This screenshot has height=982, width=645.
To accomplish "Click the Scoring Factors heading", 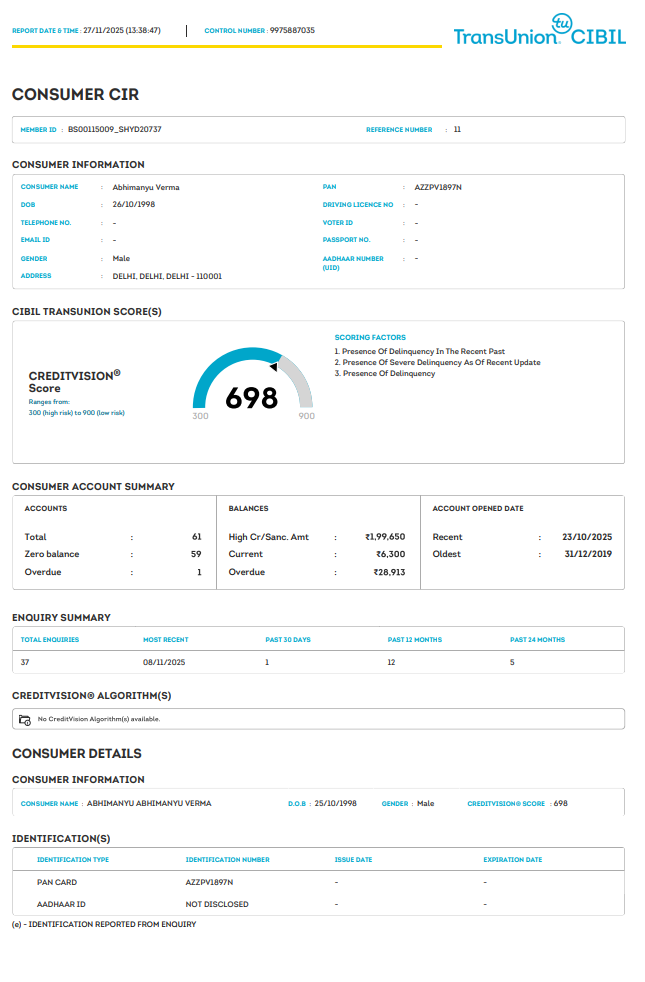I will pyautogui.click(x=370, y=338).
